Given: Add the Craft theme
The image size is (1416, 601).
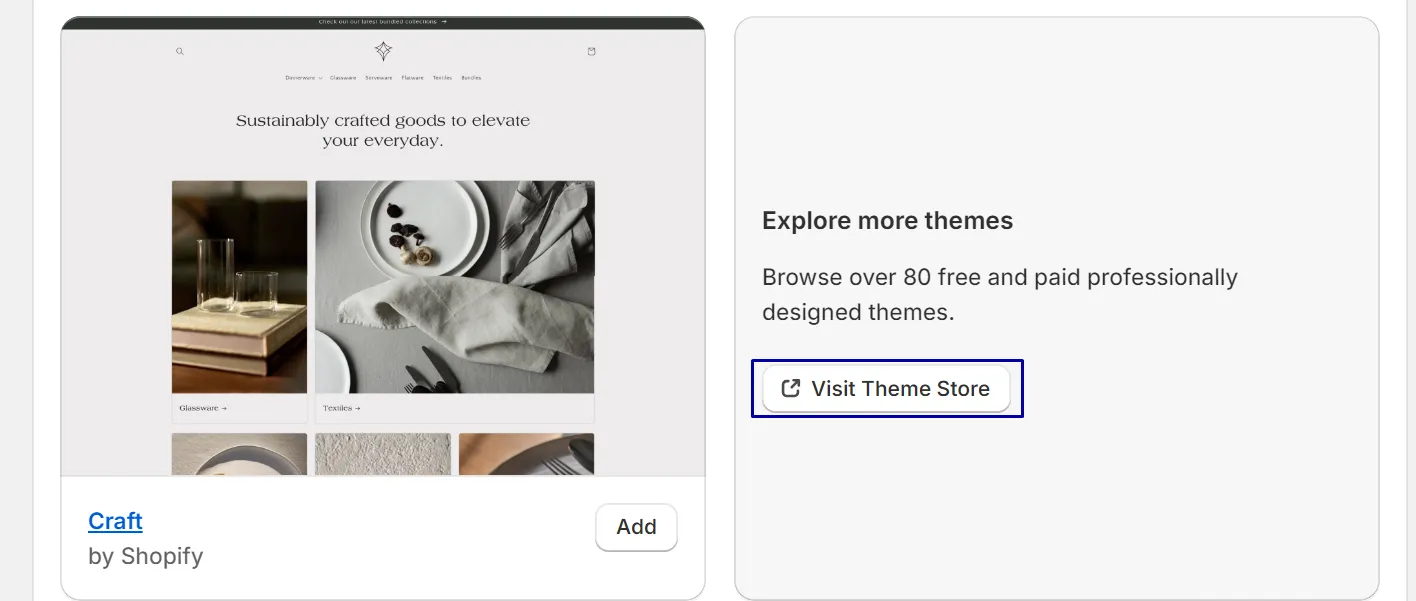Looking at the screenshot, I should (x=636, y=527).
